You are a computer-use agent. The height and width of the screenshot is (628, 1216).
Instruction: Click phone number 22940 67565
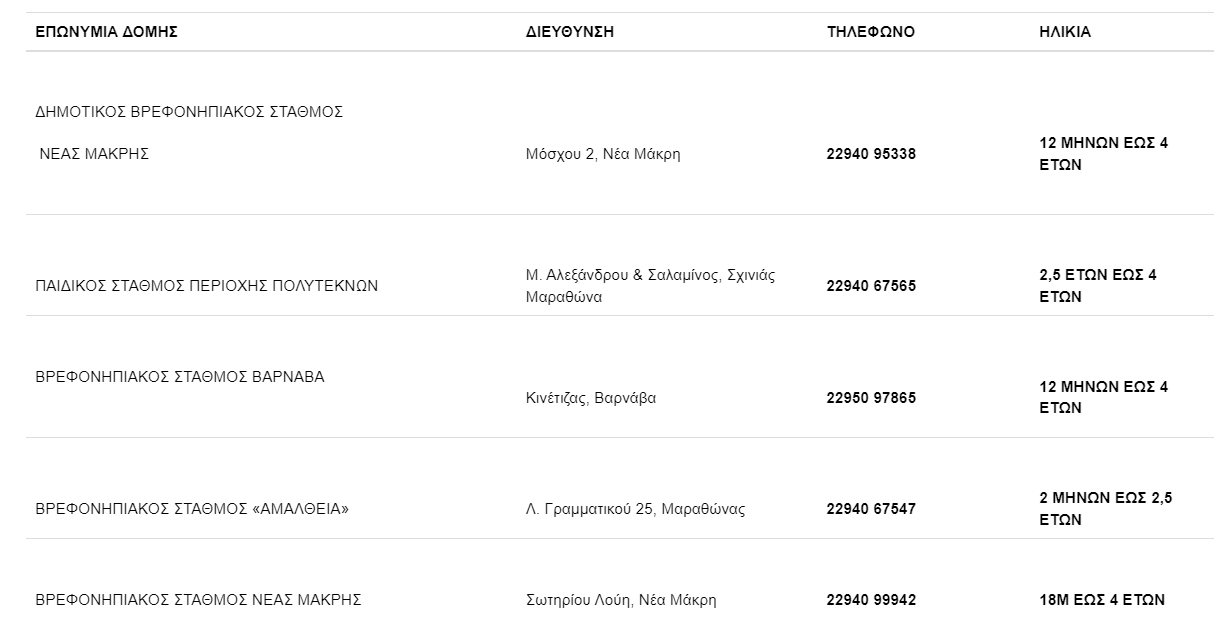871,286
